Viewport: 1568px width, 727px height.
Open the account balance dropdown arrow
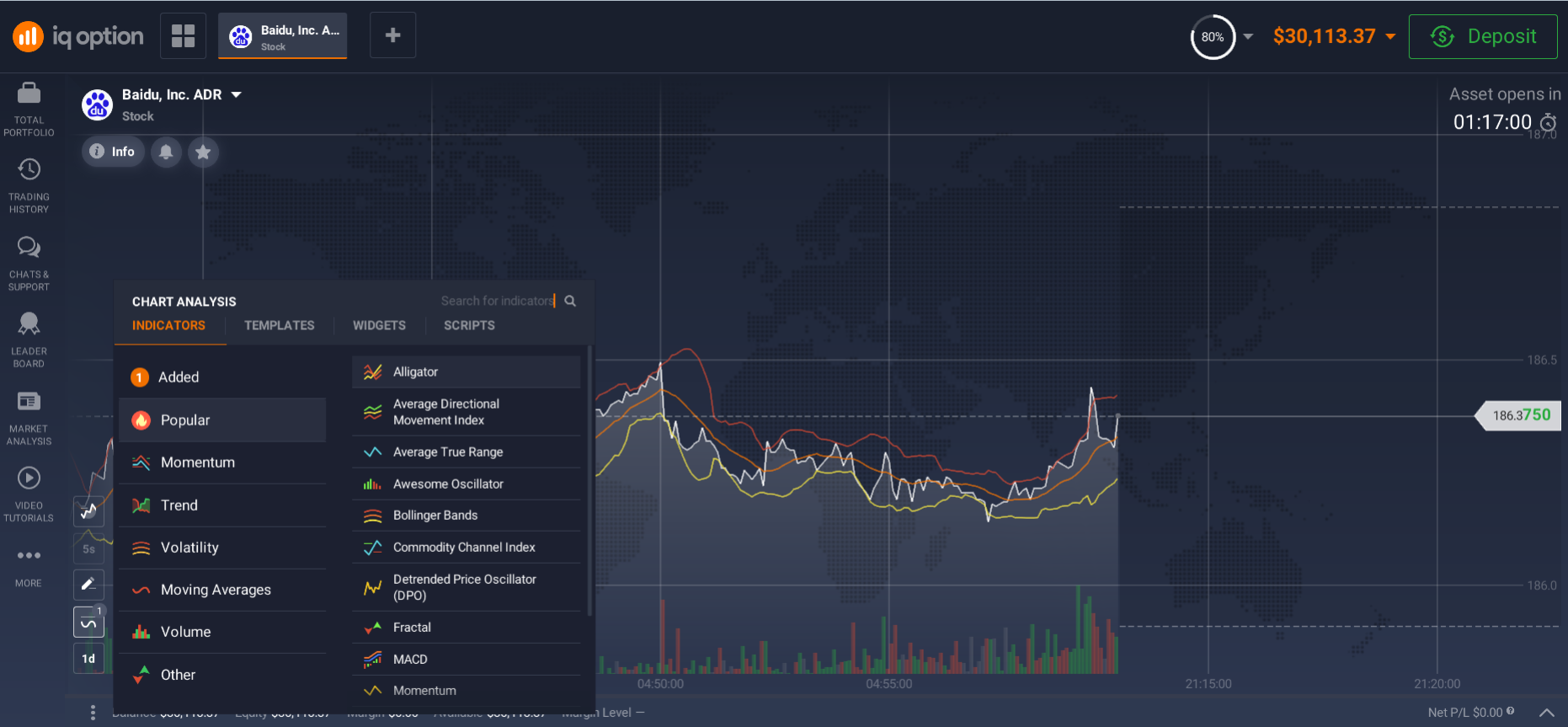pos(1390,36)
